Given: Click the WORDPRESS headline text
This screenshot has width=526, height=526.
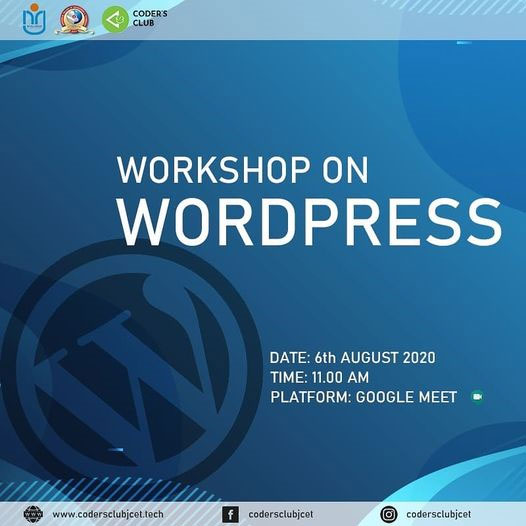Looking at the screenshot, I should (311, 222).
